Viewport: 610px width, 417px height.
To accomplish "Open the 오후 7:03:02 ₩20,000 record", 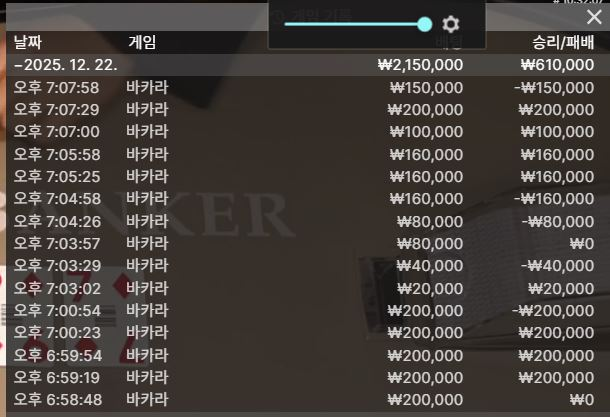I will click(x=304, y=288).
